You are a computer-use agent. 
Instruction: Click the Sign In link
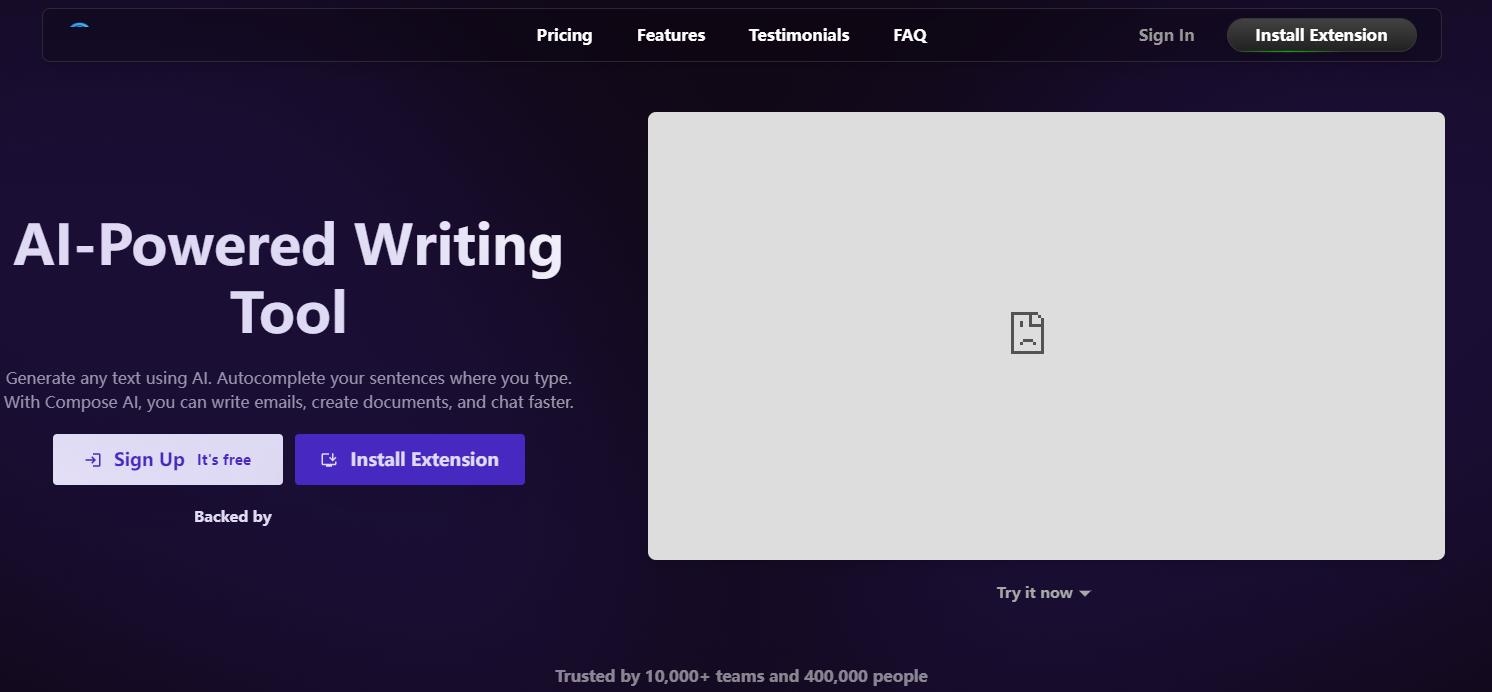tap(1166, 35)
